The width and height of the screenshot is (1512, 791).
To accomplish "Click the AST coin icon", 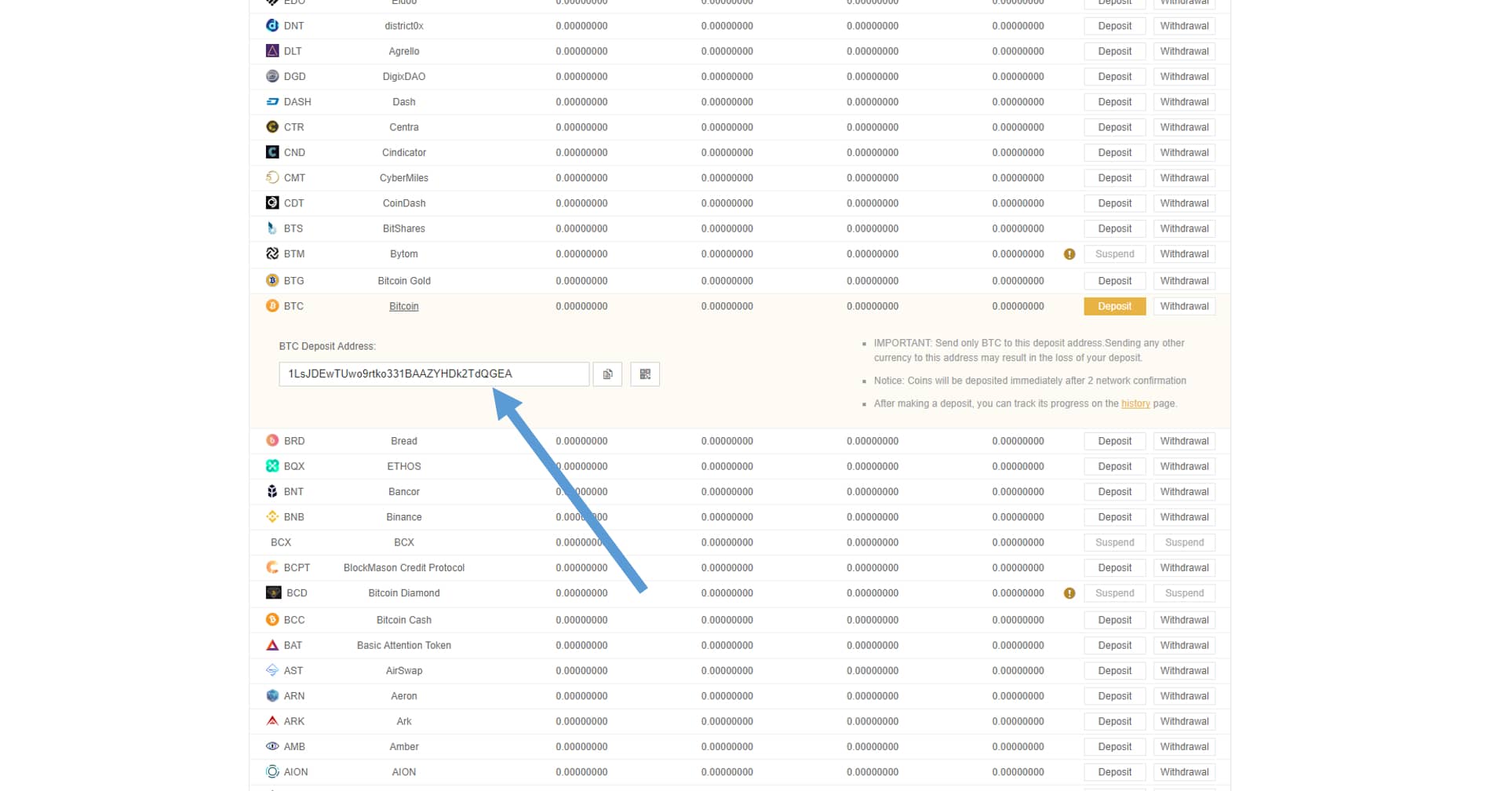I will coord(272,671).
